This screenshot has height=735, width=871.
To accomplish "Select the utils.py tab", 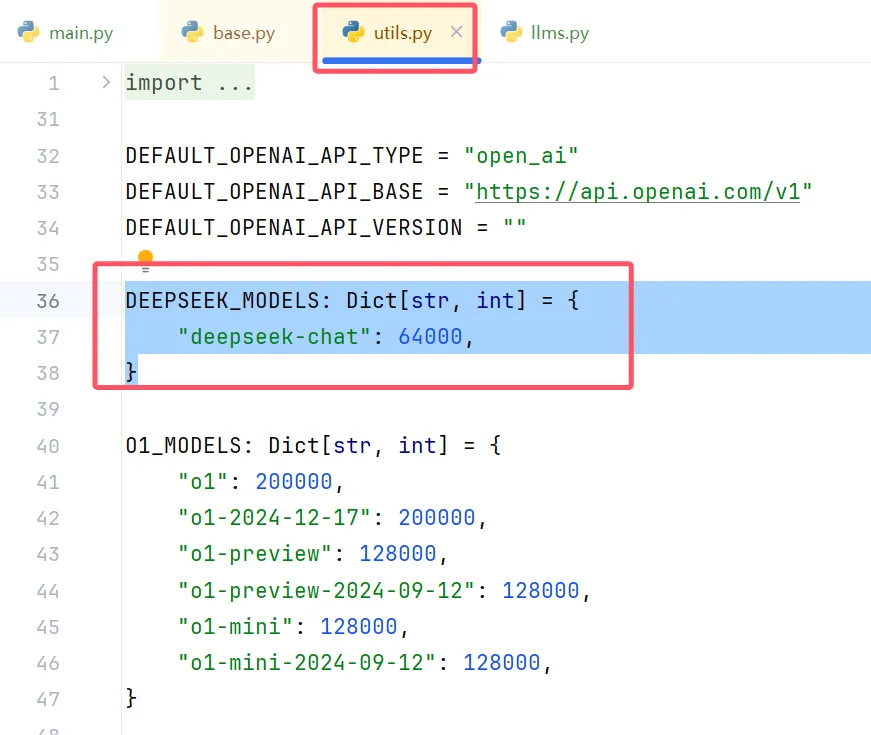I will coord(403,33).
